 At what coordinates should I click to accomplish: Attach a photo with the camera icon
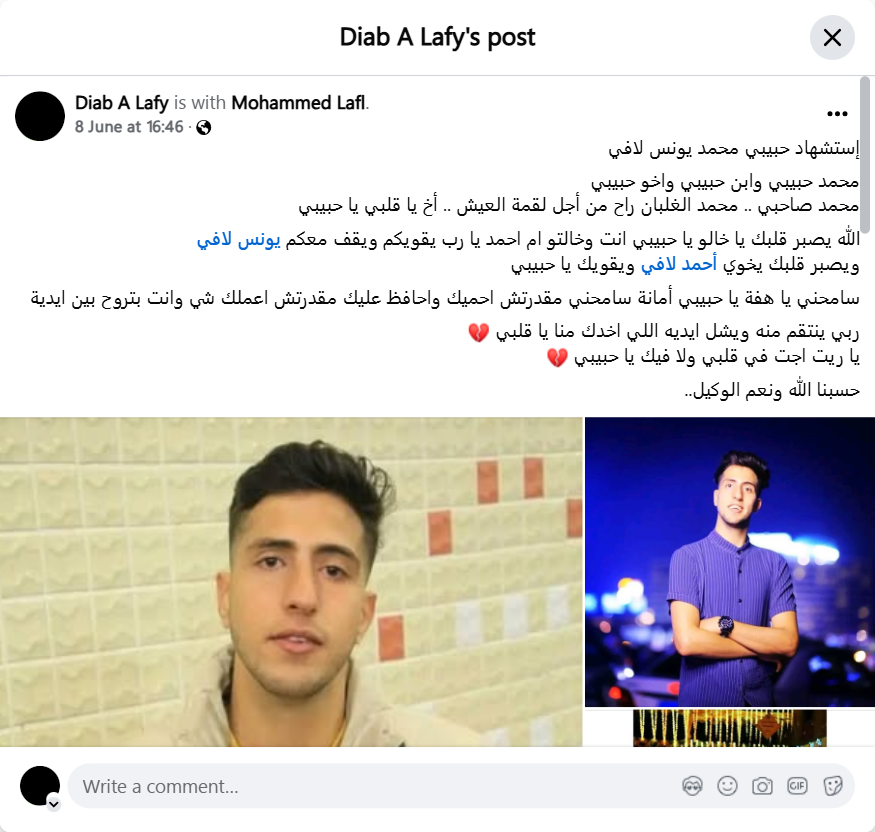click(762, 786)
